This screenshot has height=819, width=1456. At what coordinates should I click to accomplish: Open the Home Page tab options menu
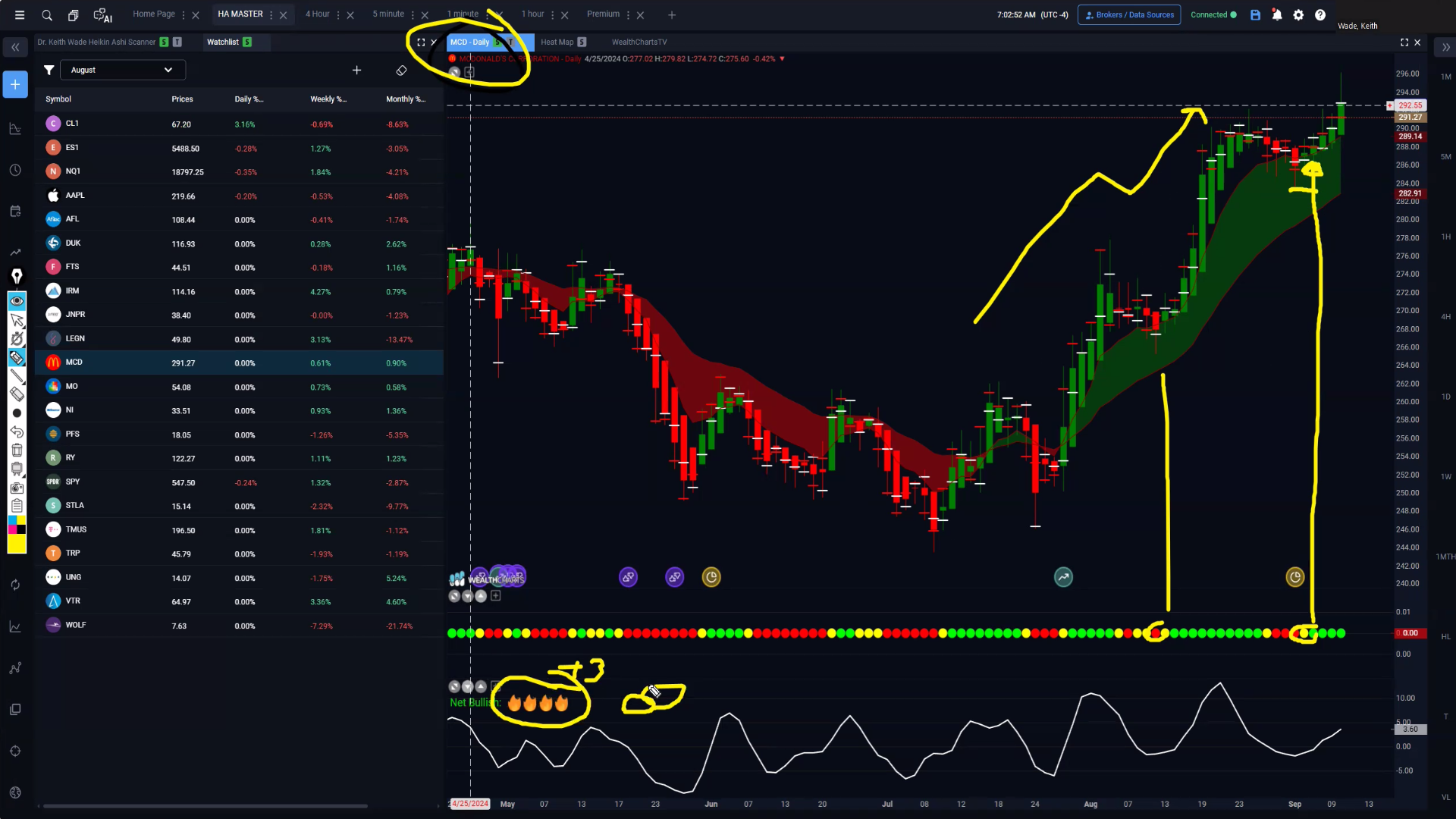[x=184, y=14]
